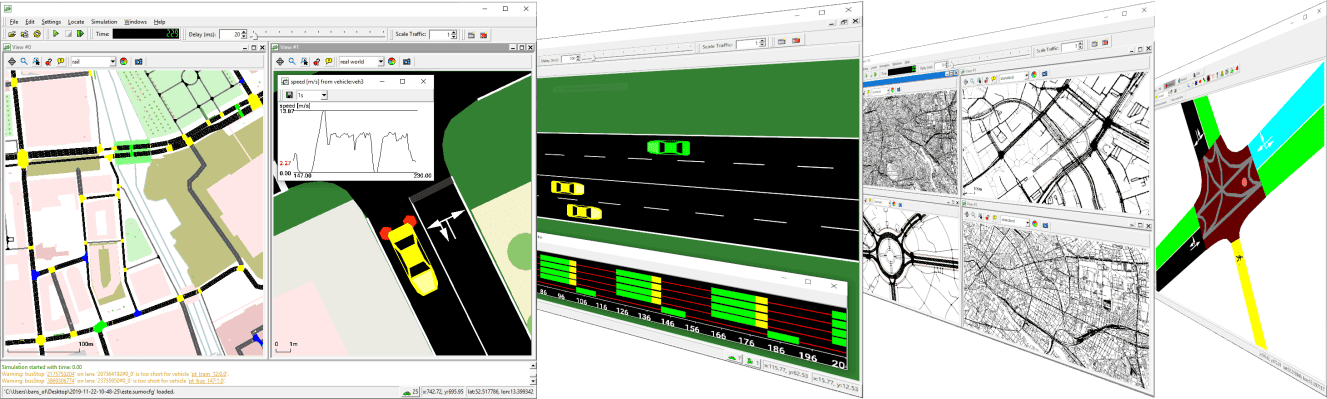Click the Scale Traffic input field
The width and height of the screenshot is (1327, 399).
(441, 34)
